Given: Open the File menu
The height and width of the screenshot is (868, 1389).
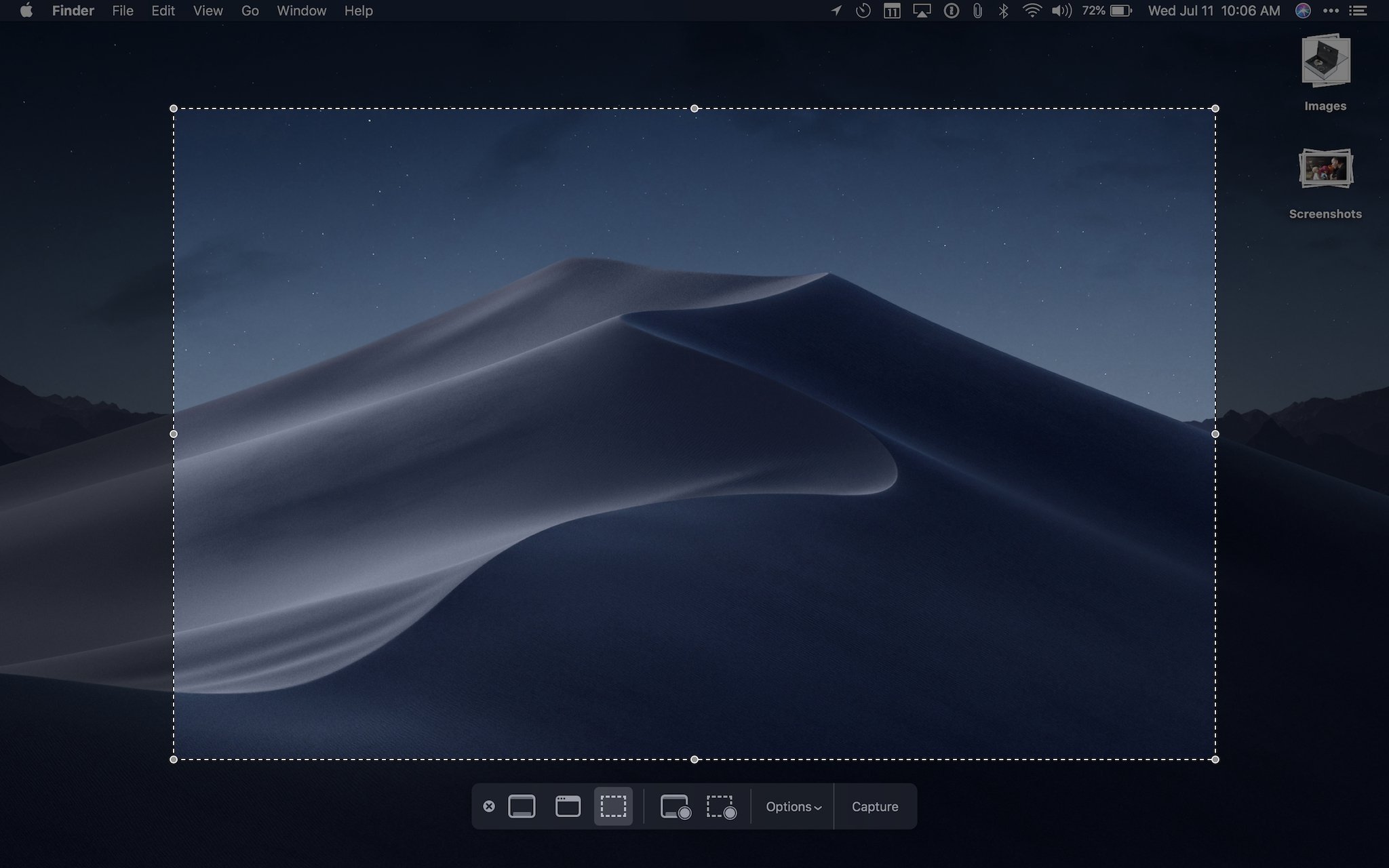Looking at the screenshot, I should pyautogui.click(x=123, y=11).
